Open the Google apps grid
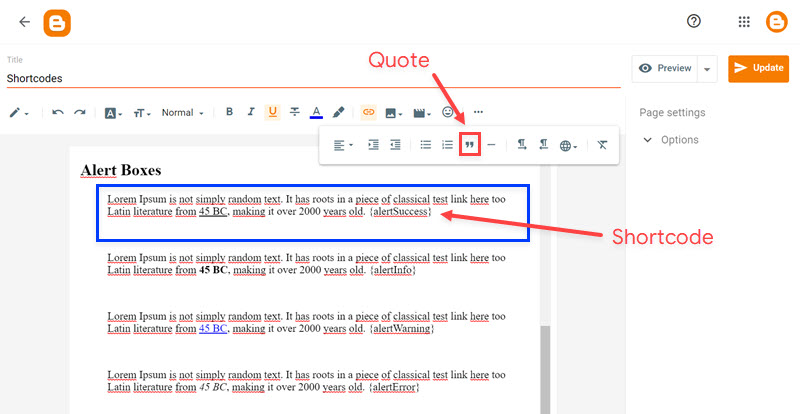 pos(744,22)
